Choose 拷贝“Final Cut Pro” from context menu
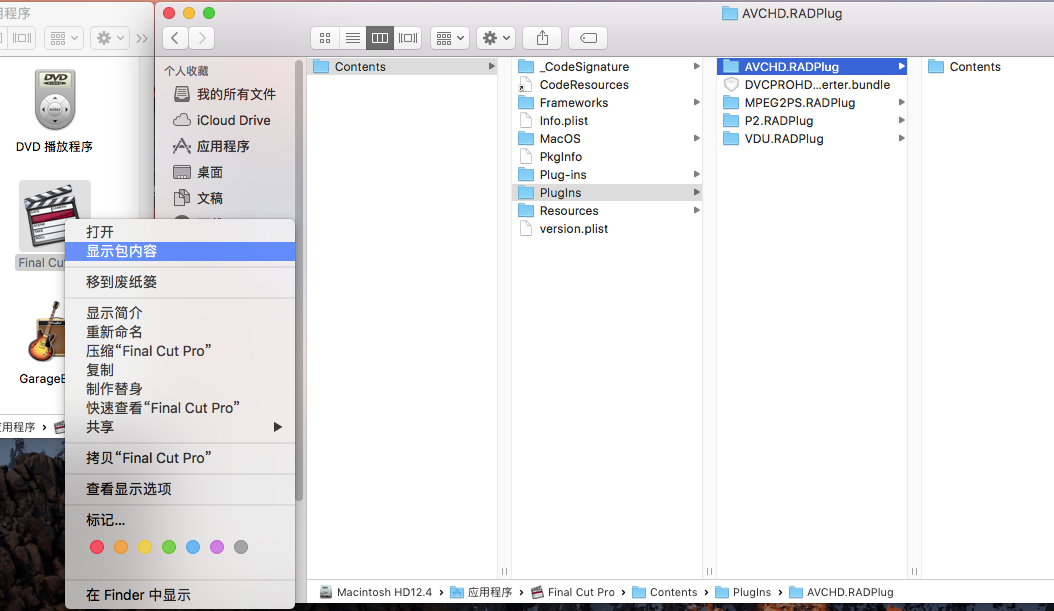Image resolution: width=1054 pixels, height=611 pixels. click(x=180, y=458)
